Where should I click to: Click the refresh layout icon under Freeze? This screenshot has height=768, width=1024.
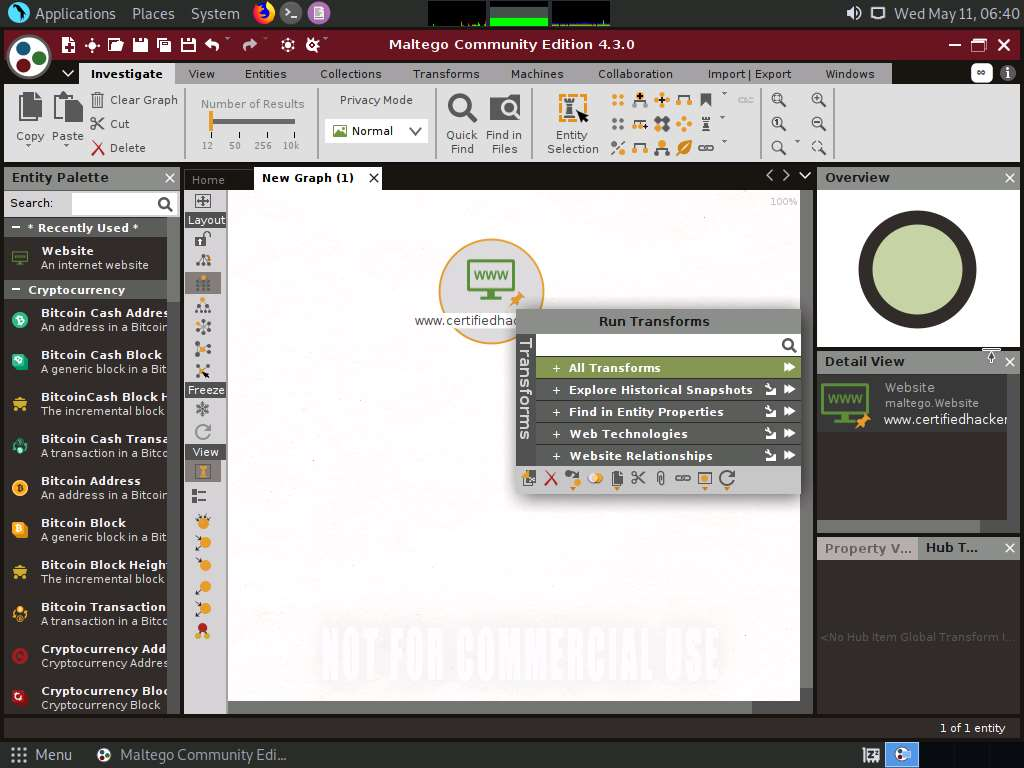pos(203,432)
